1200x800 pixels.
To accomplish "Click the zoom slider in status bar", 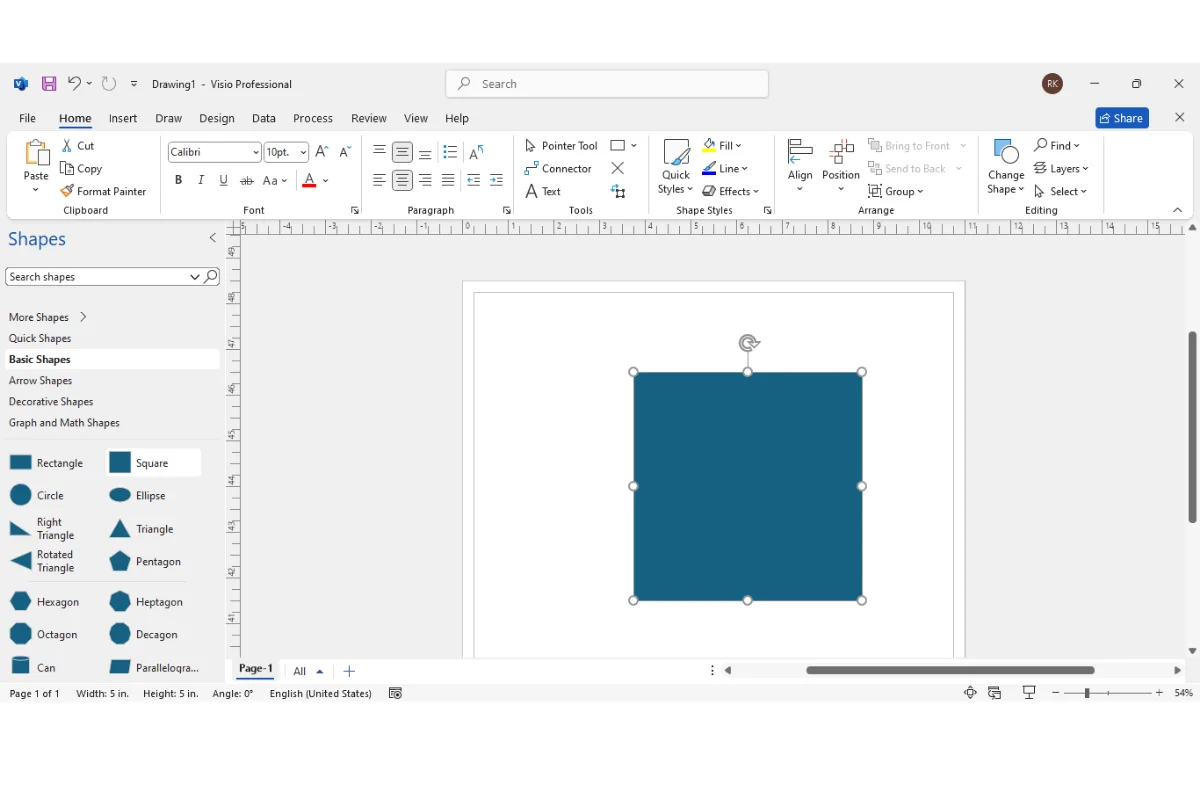I will tap(1087, 693).
